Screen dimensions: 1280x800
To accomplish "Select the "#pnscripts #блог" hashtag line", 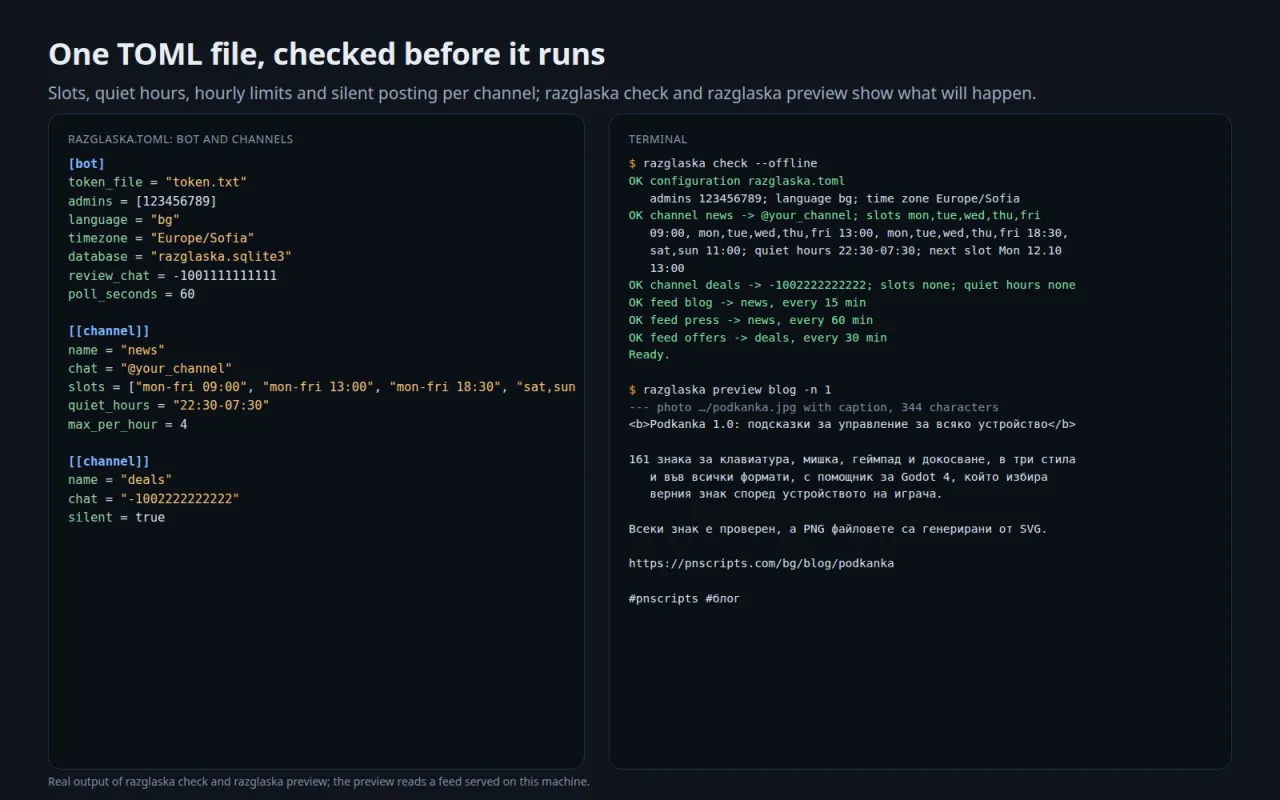I will [x=685, y=598].
